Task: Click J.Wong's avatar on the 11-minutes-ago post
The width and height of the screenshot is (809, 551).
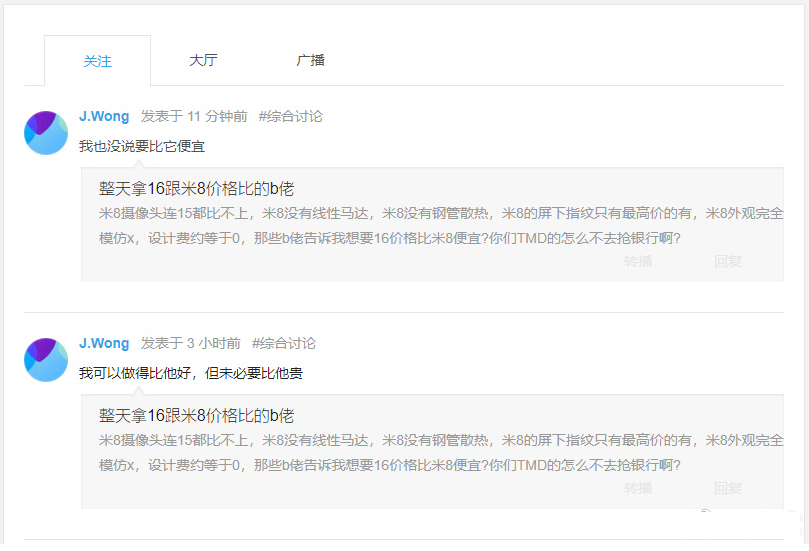Action: coord(46,133)
